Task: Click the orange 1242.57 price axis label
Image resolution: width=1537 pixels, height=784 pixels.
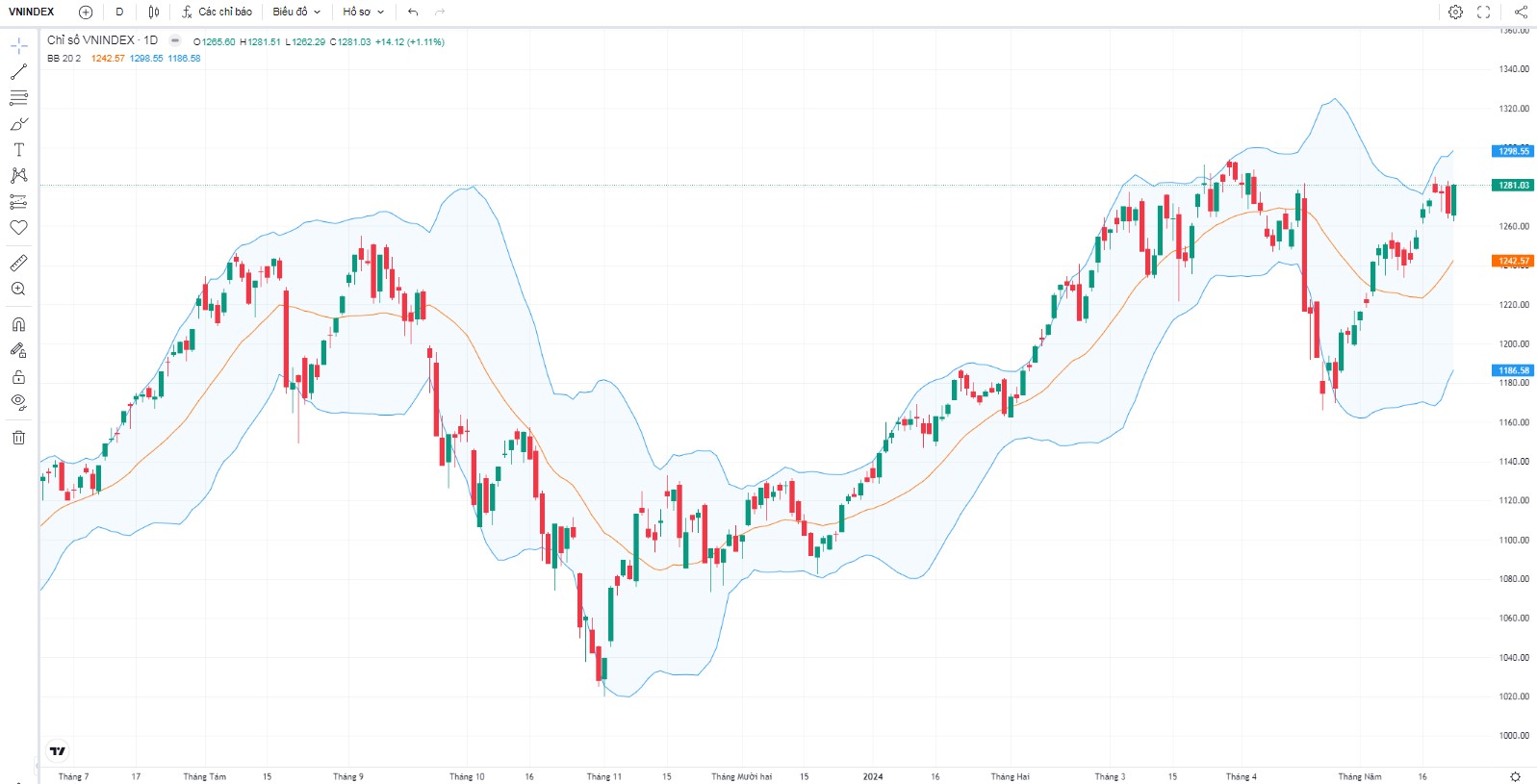Action: pos(1513,261)
